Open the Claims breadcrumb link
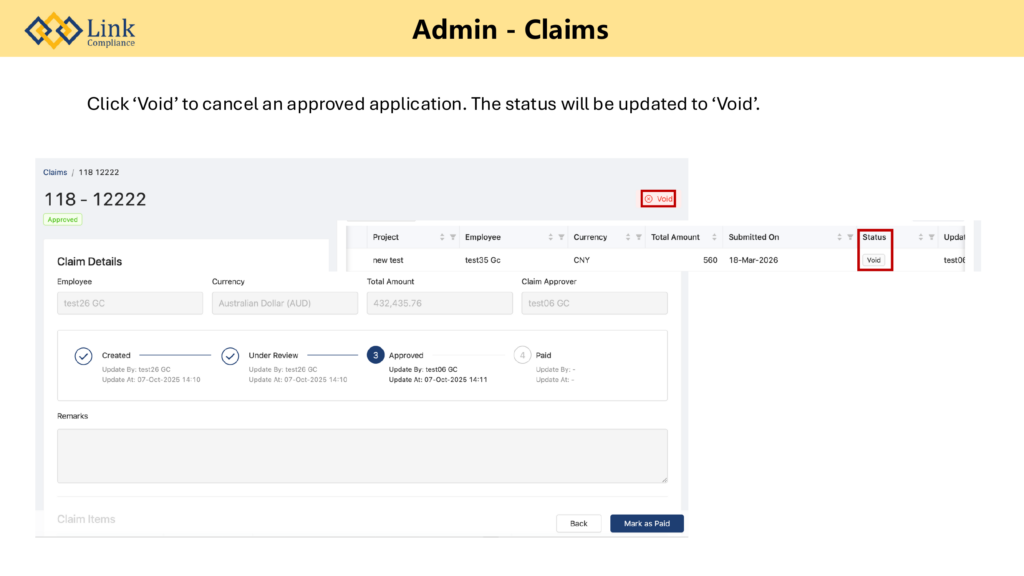 55,173
